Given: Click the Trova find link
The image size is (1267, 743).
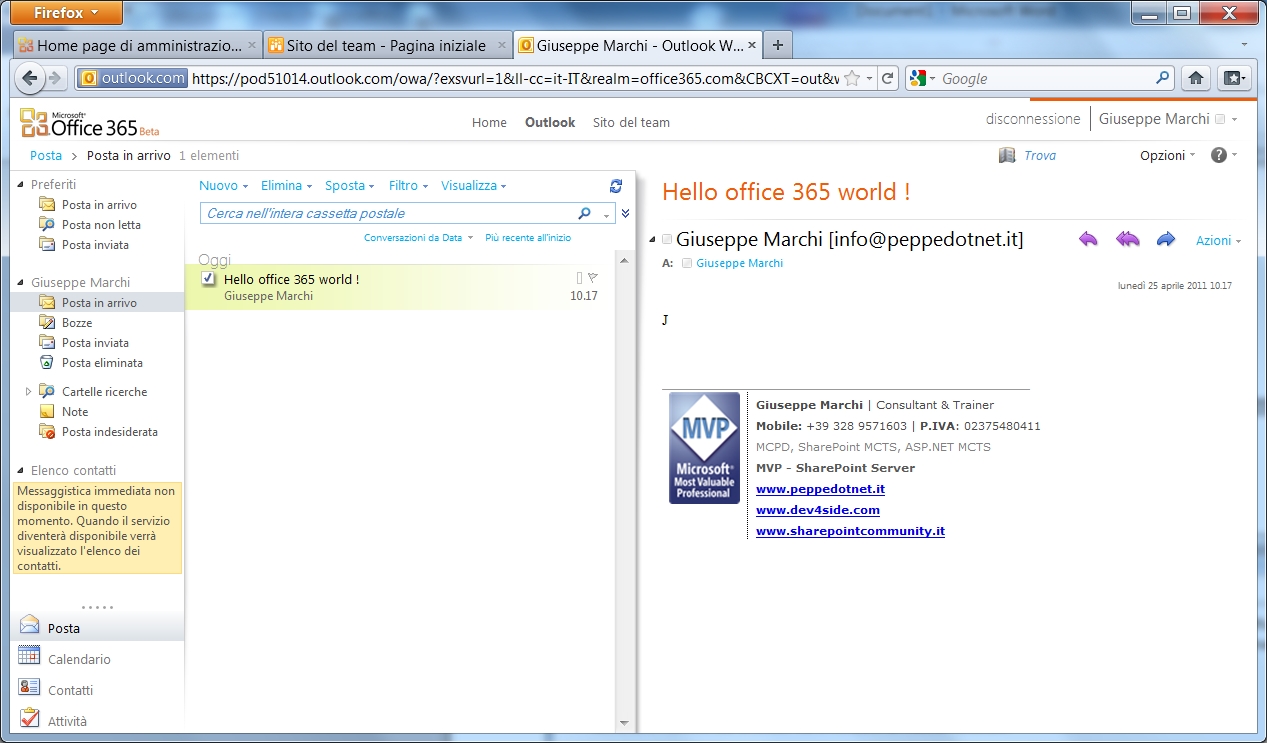Looking at the screenshot, I should pos(1040,155).
